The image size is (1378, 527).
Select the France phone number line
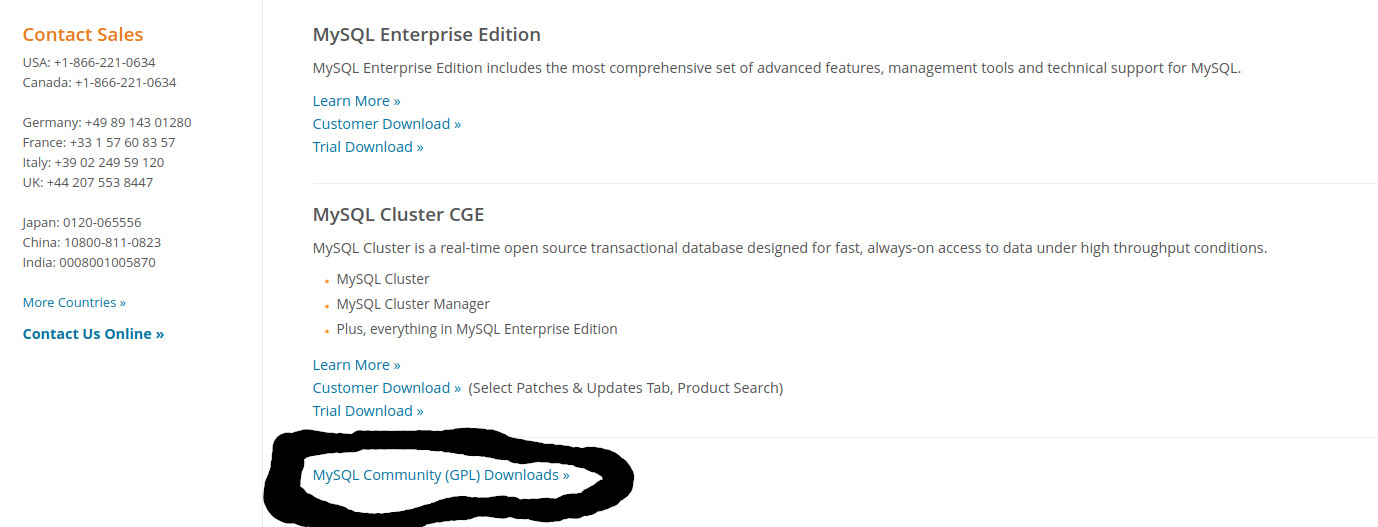pos(99,142)
